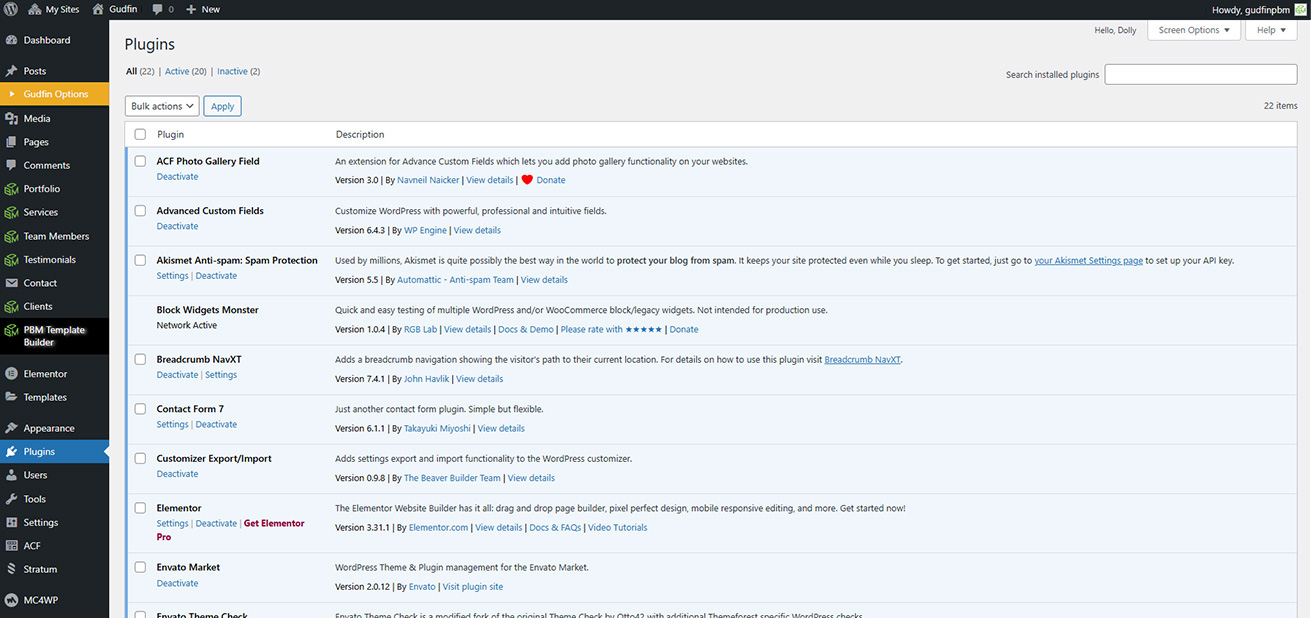
Task: Click the Dashboard gauge icon in sidebar
Action: coord(12,40)
